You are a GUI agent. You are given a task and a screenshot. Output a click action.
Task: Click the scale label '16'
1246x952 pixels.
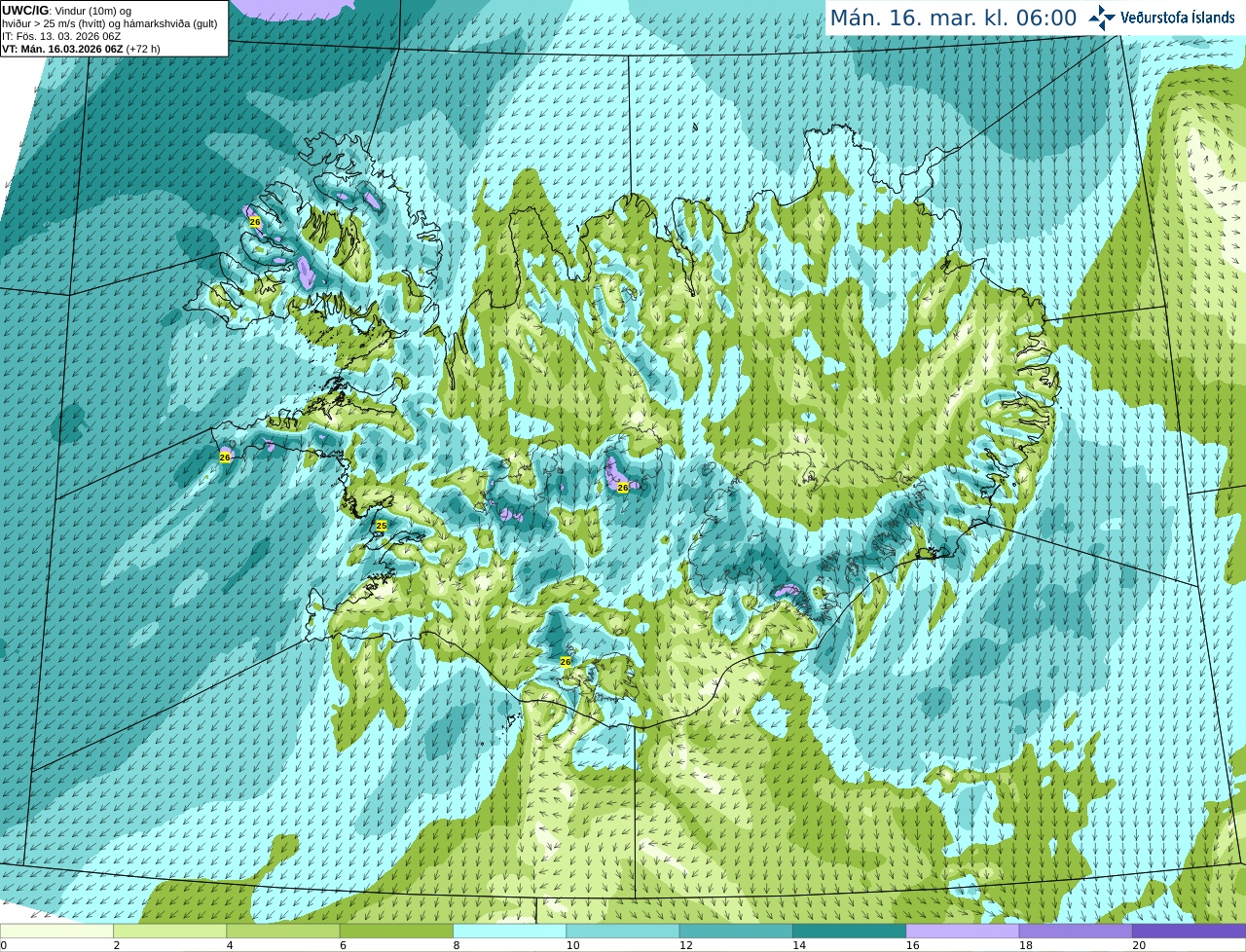(912, 945)
